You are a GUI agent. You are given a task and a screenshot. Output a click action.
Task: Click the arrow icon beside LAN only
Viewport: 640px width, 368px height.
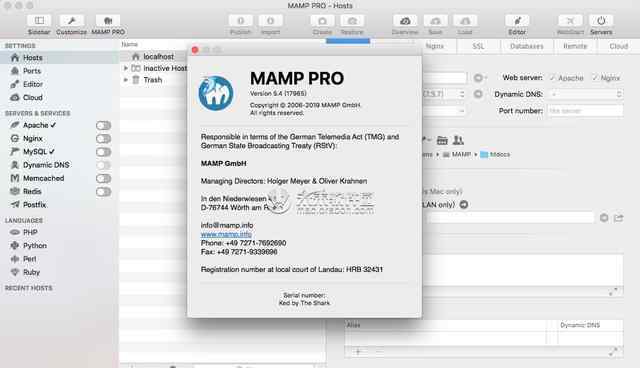[464, 204]
